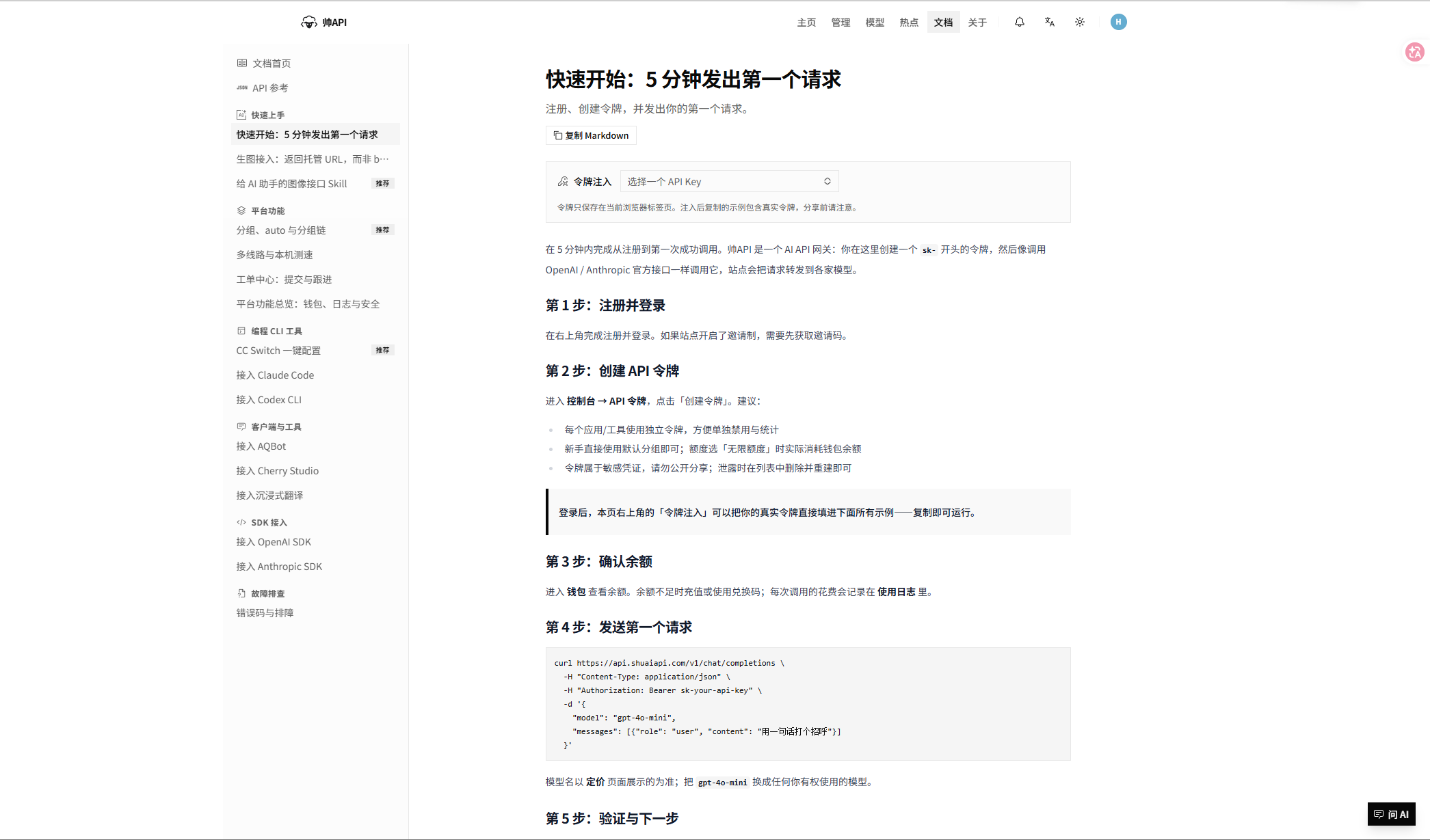The image size is (1430, 840).
Task: Open 接入 AQBot page
Action: [x=315, y=446]
